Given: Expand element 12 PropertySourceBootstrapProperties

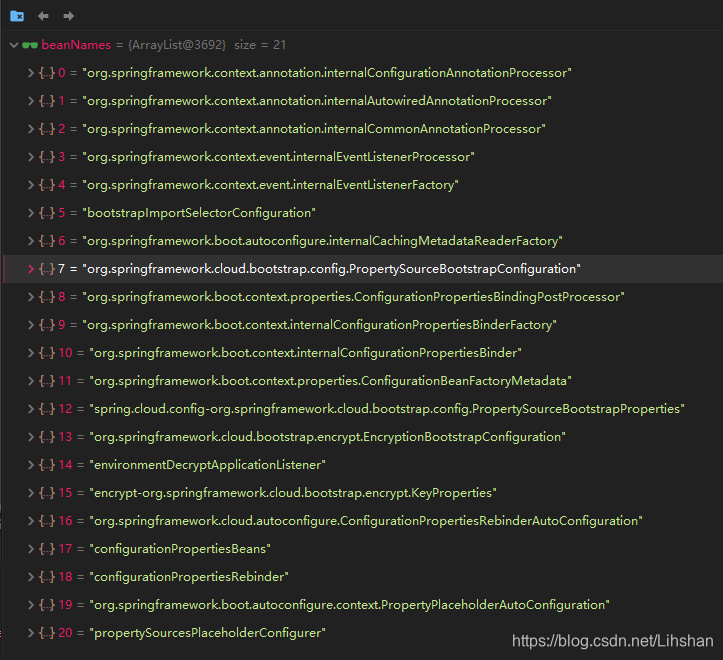Looking at the screenshot, I should pyautogui.click(x=31, y=409).
